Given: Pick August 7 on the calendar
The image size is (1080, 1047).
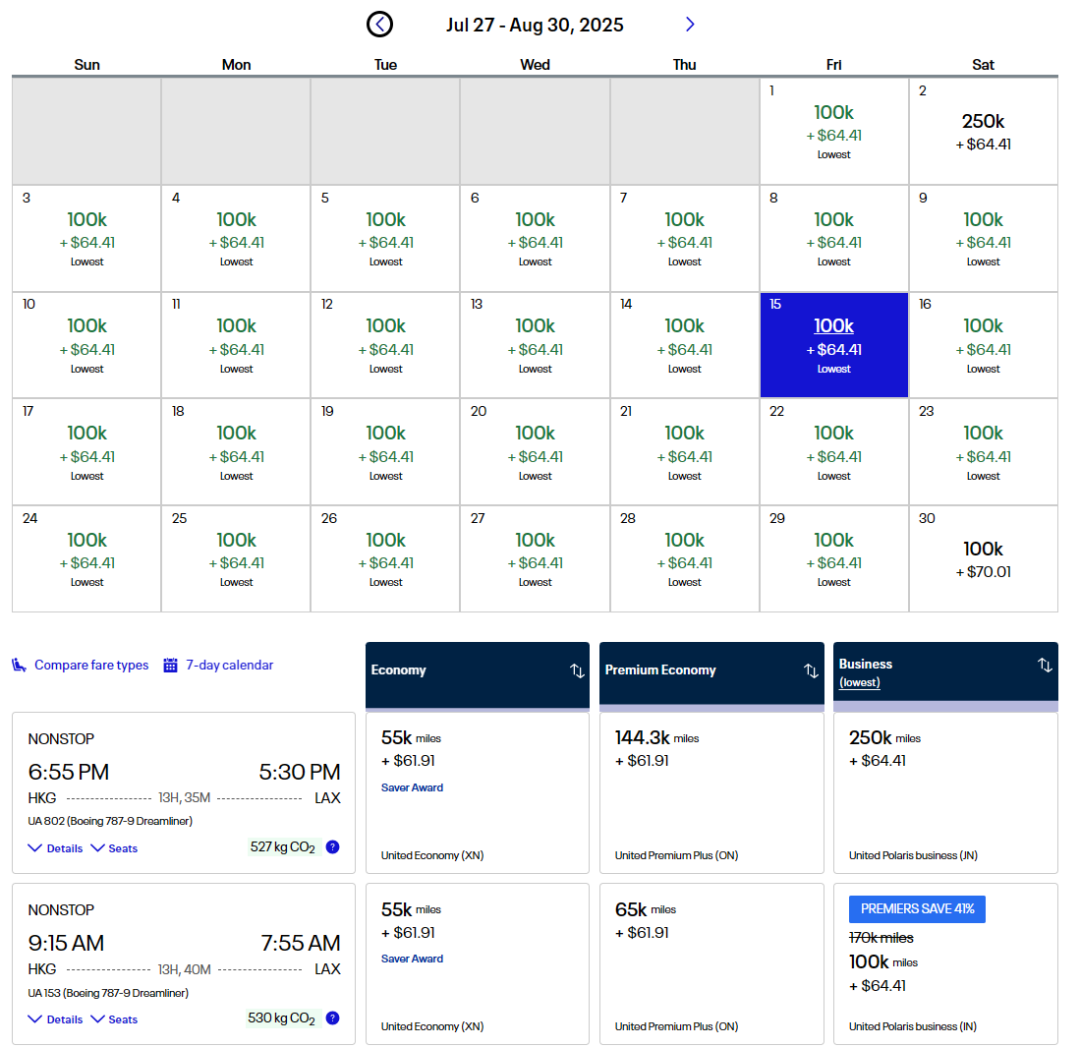Looking at the screenshot, I should (685, 238).
